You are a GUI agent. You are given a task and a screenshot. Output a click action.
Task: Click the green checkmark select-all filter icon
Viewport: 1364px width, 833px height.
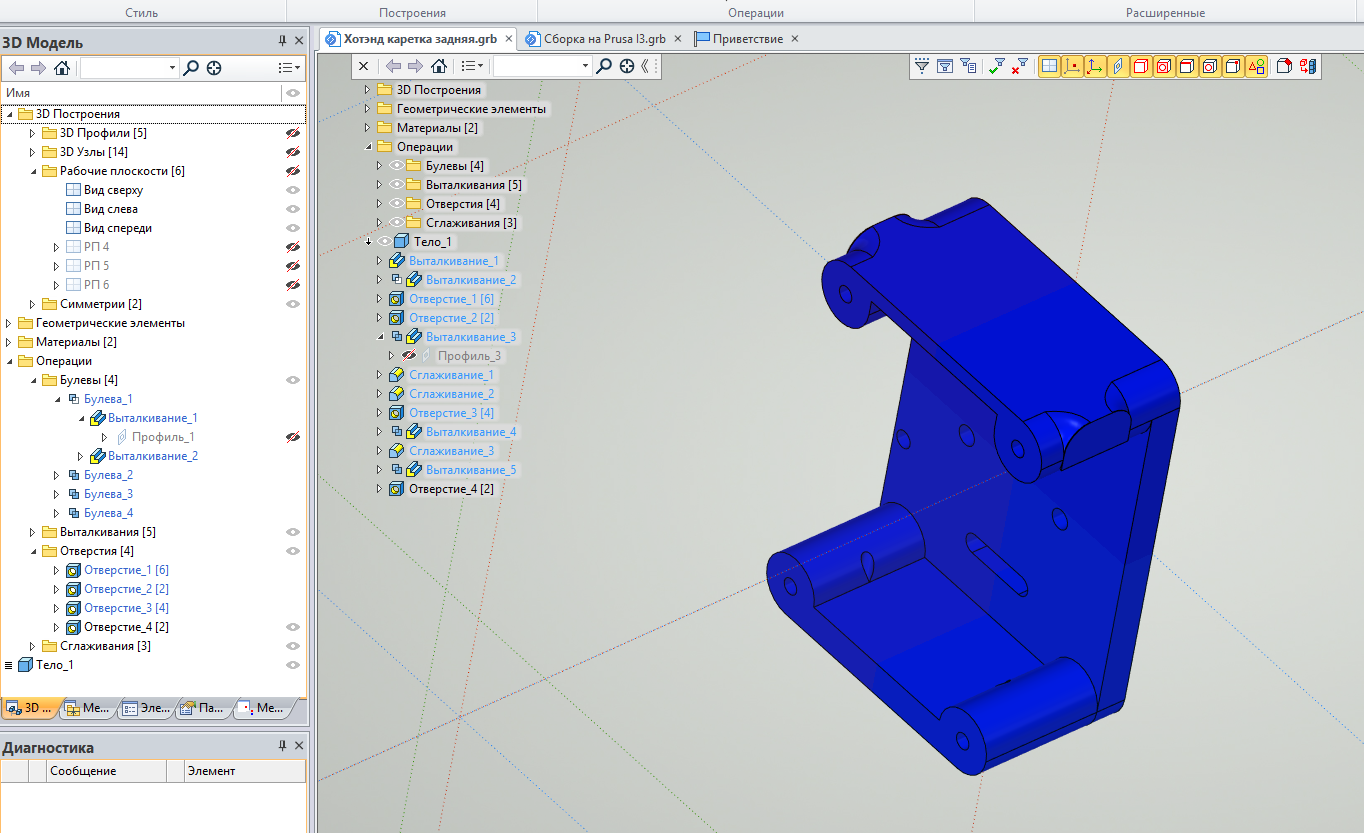996,66
